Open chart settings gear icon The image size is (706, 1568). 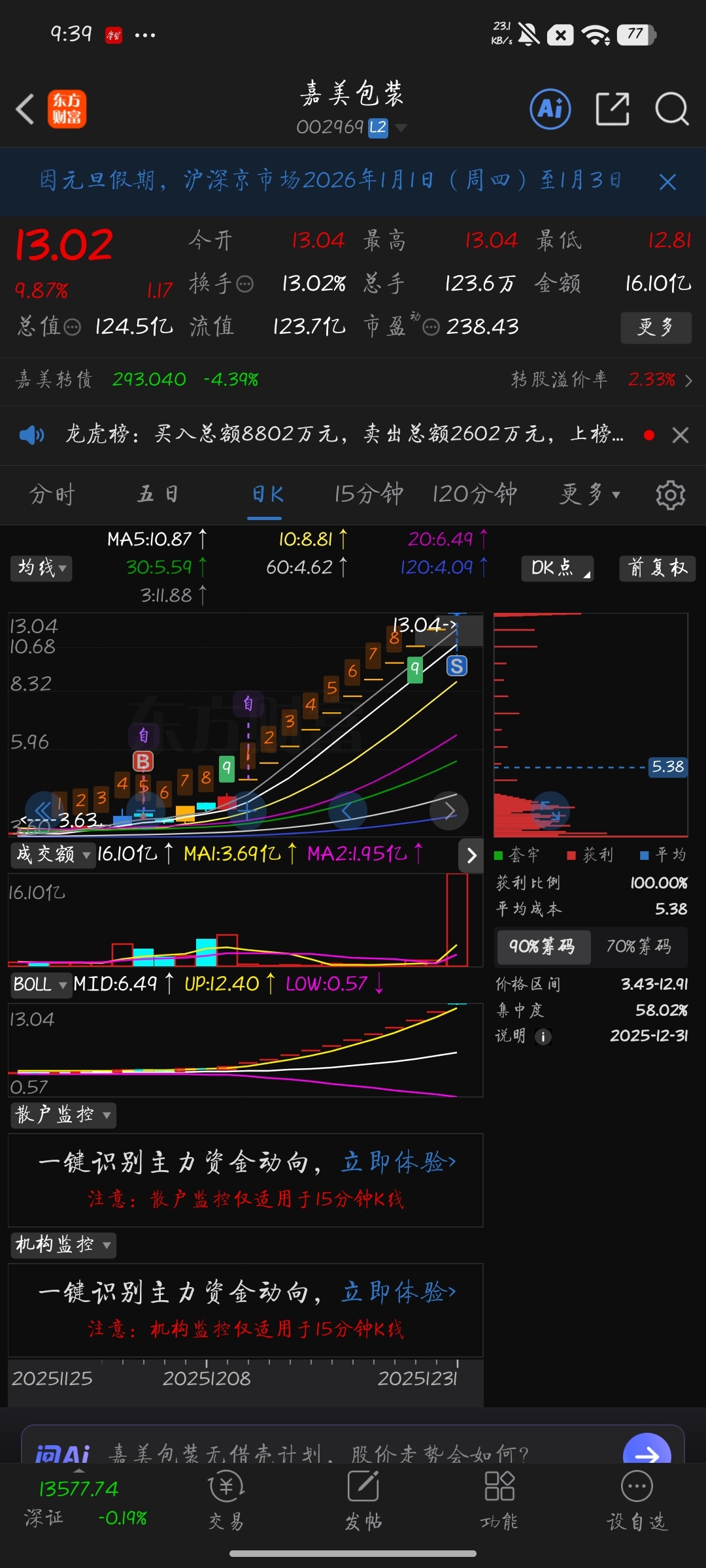(671, 495)
